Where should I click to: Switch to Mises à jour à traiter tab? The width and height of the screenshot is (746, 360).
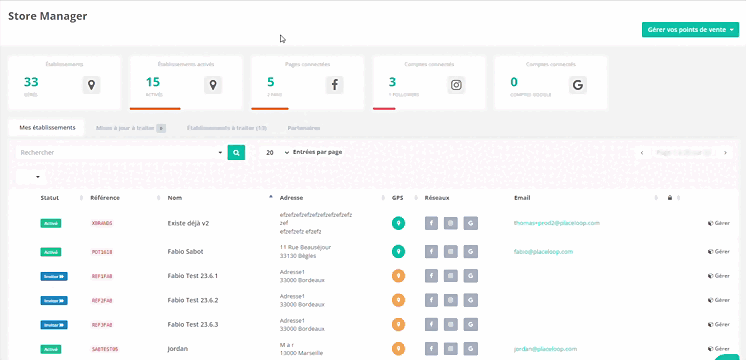click(130, 128)
